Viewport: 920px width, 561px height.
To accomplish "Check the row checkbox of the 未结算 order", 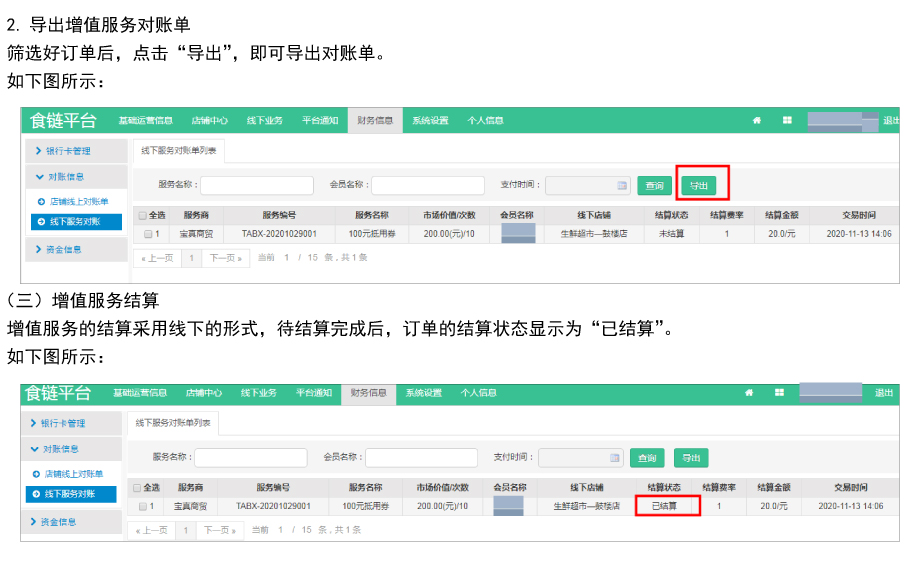I will (147, 234).
